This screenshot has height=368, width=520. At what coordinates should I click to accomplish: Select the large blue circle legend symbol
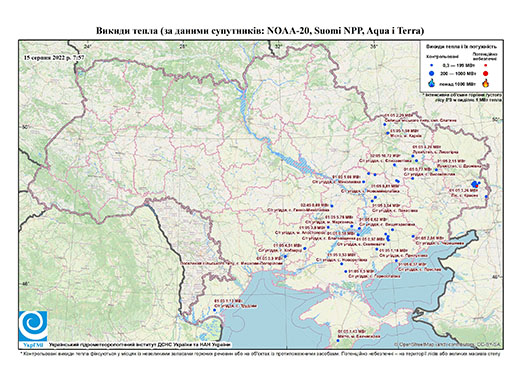[x=432, y=73]
